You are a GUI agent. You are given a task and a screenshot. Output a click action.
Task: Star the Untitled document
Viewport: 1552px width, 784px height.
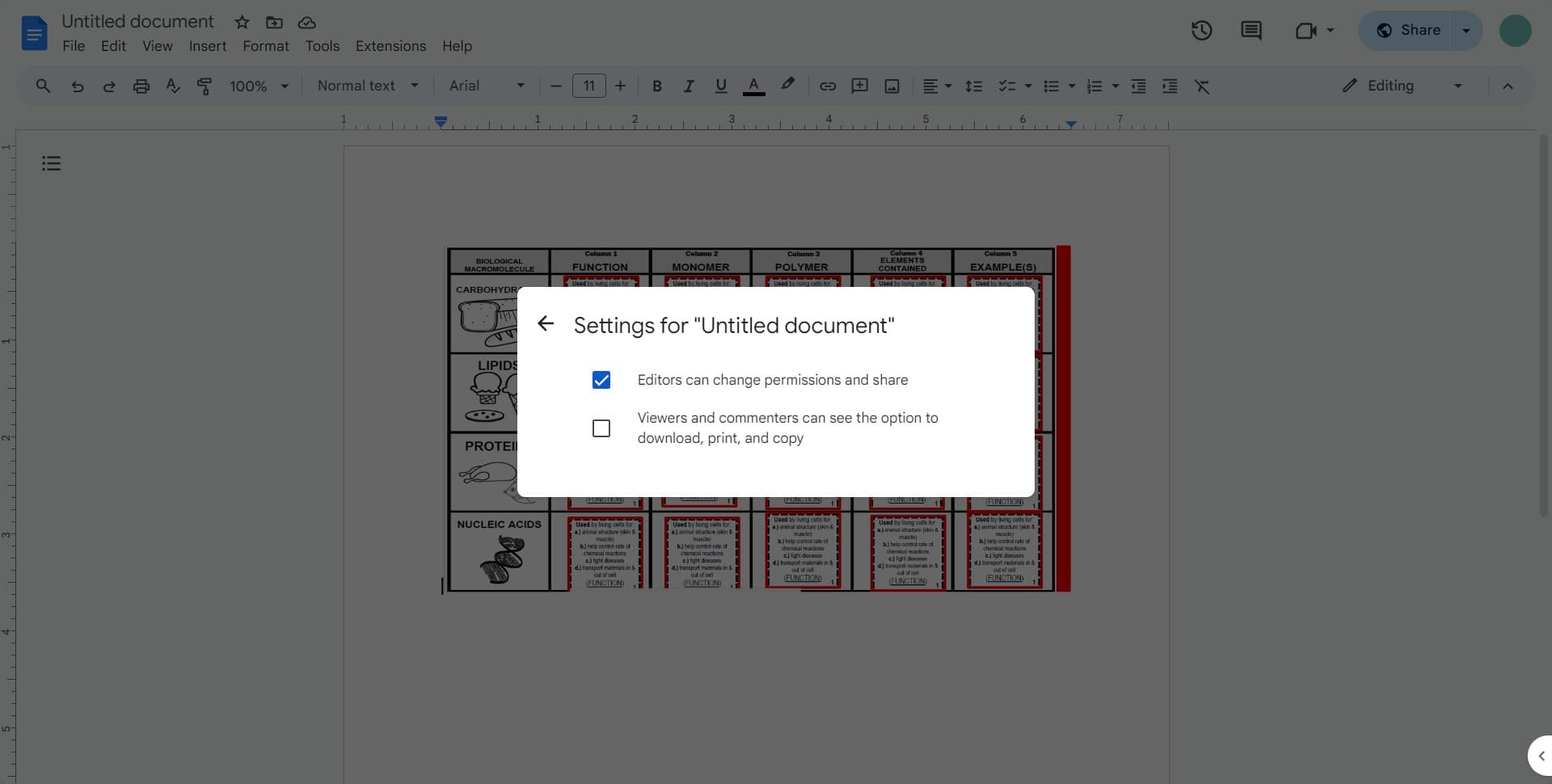241,22
